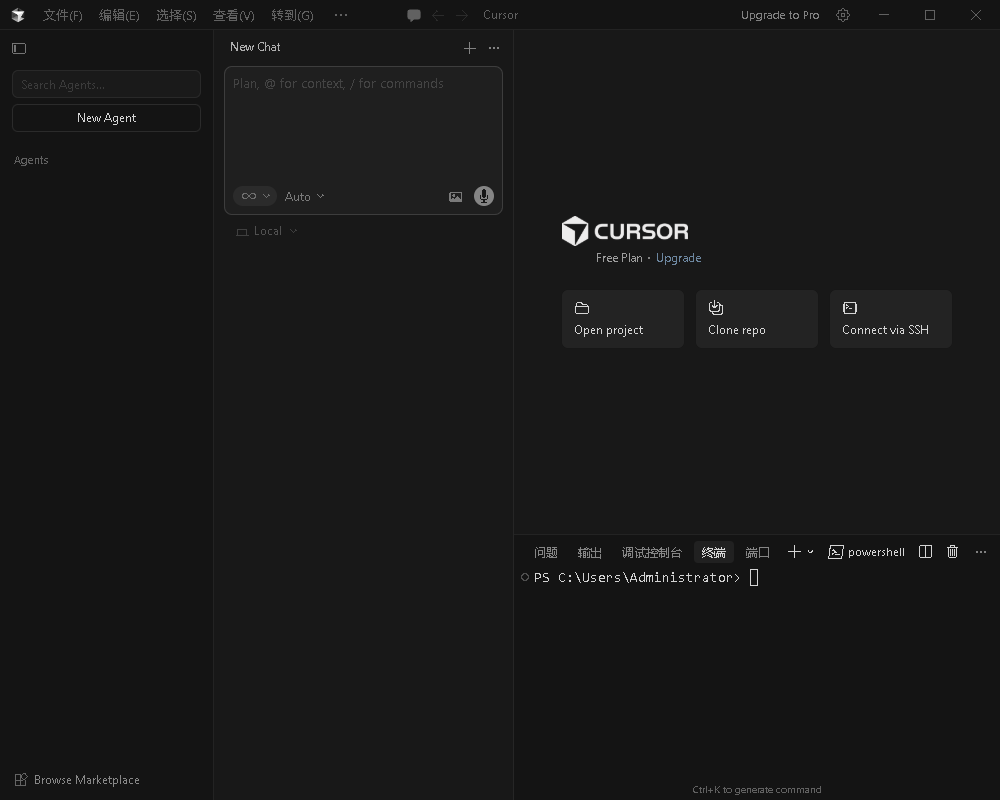Click the chat bubble icon in title bar
The width and height of the screenshot is (1000, 800).
coord(414,15)
